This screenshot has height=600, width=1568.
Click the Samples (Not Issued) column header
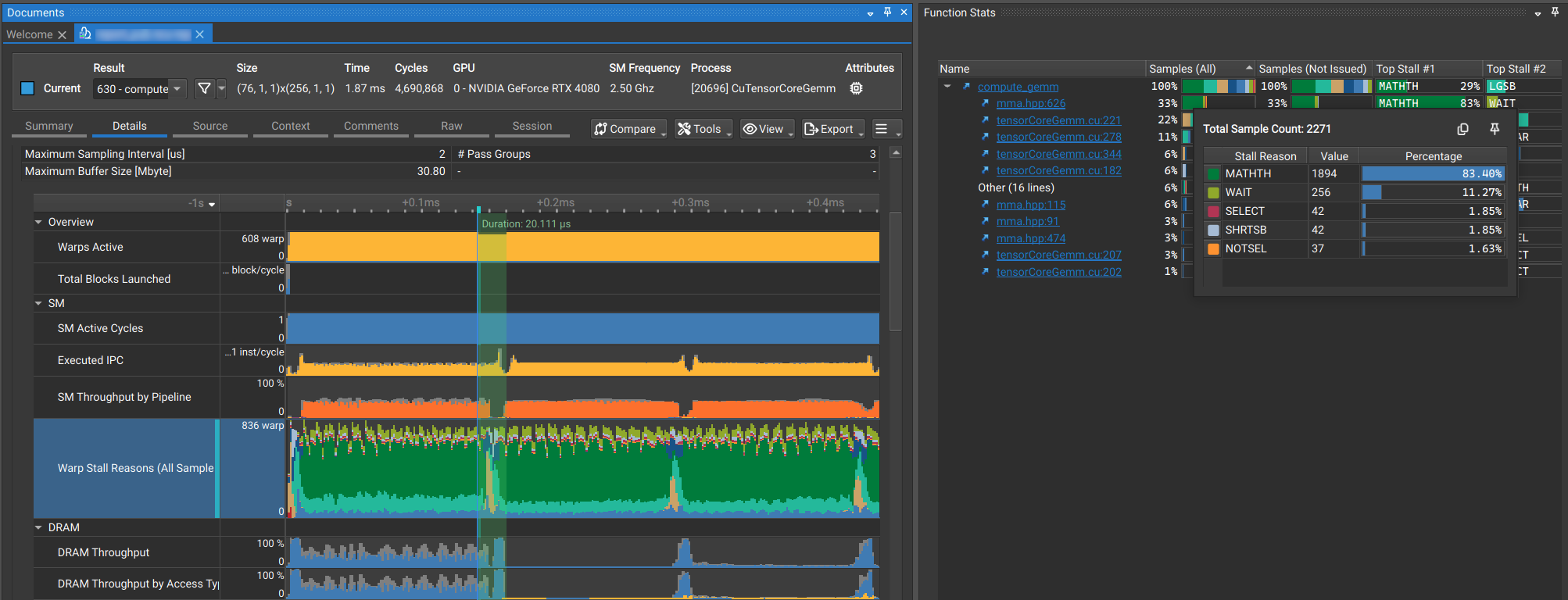(x=1313, y=69)
